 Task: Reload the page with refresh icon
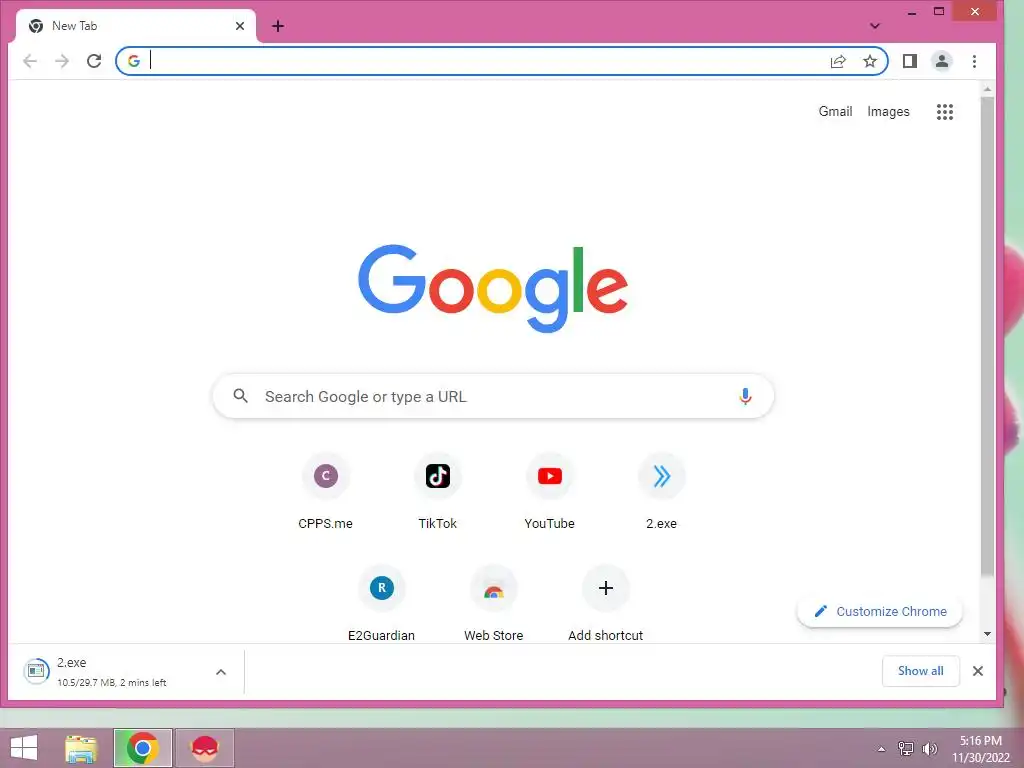click(x=94, y=61)
